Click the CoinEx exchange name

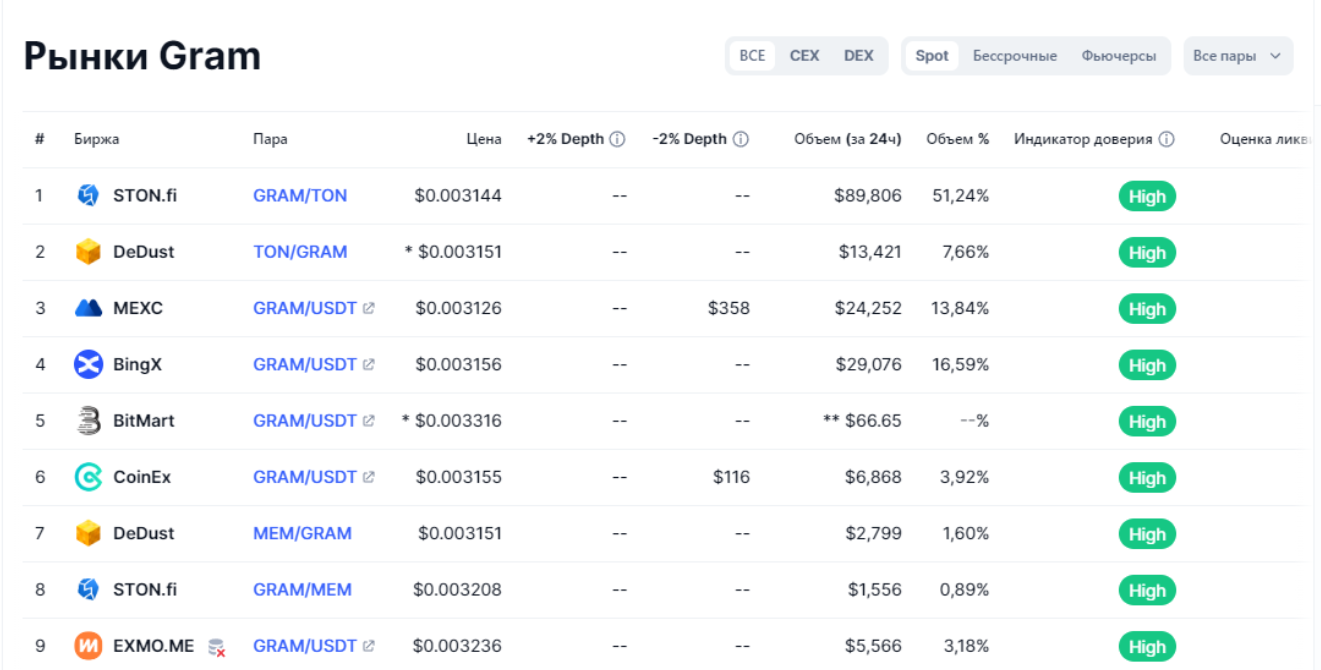[142, 477]
